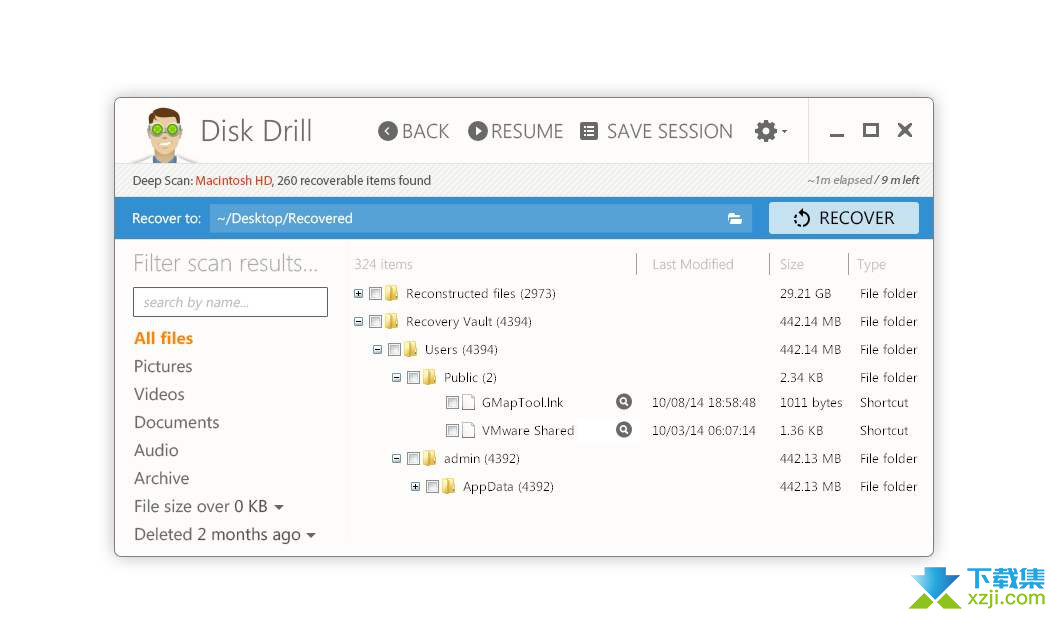The image size is (1058, 618).
Task: Filter results by Pictures
Action: pos(163,366)
